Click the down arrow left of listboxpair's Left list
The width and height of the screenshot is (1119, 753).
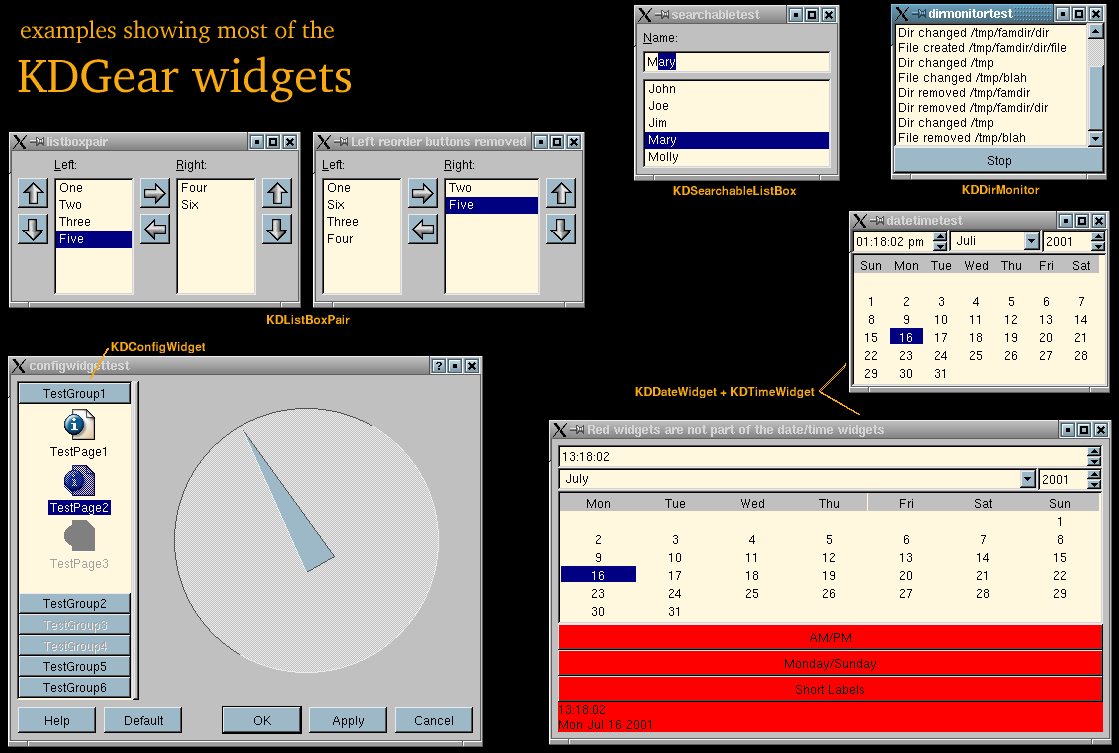point(33,230)
